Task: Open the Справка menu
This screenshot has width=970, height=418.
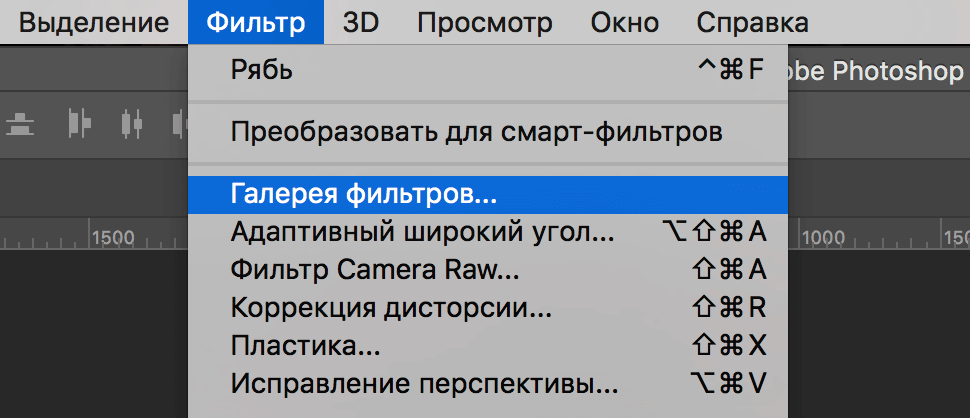Action: [x=752, y=22]
